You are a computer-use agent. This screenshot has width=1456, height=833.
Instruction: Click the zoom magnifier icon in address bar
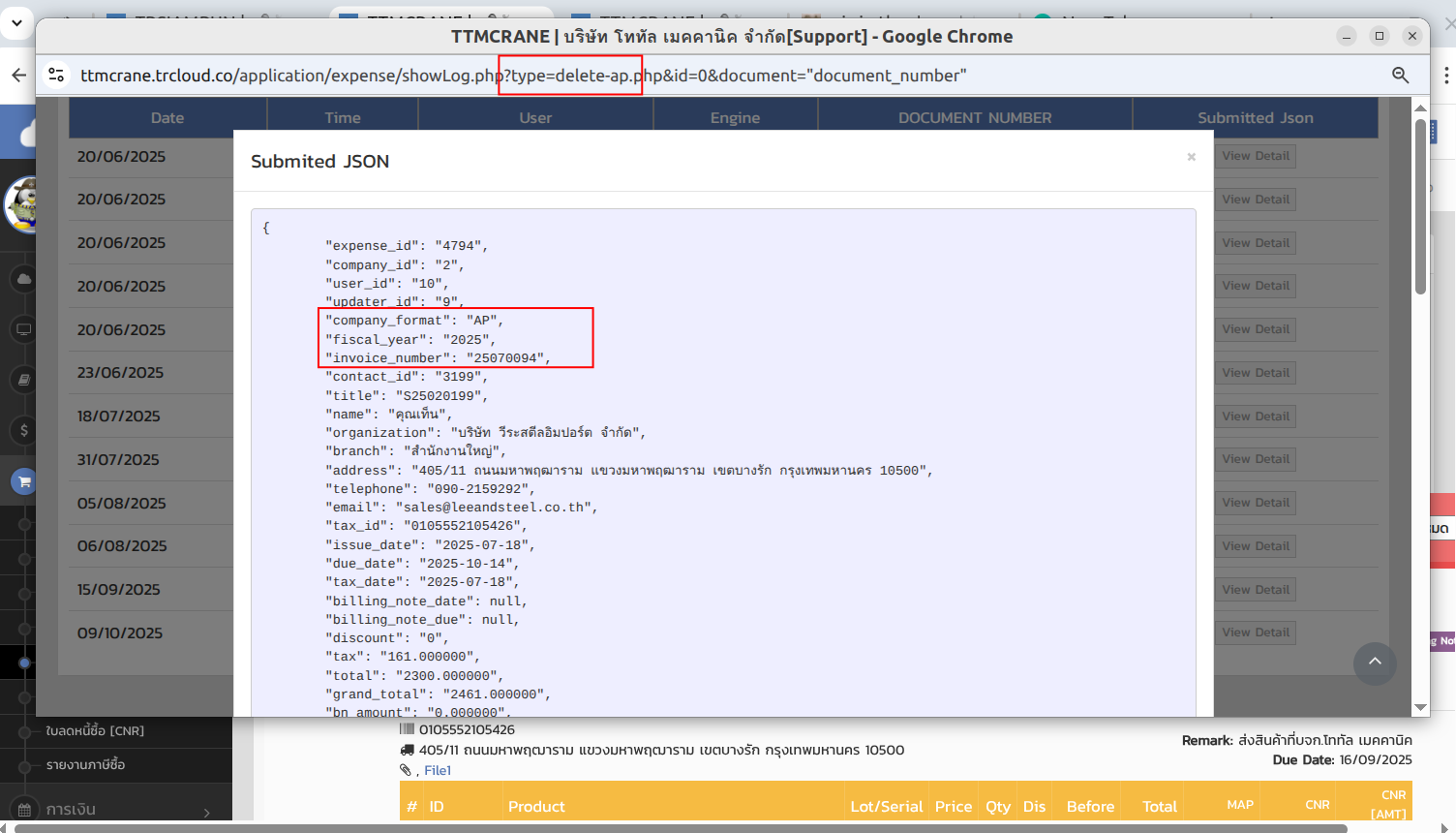coord(1400,76)
